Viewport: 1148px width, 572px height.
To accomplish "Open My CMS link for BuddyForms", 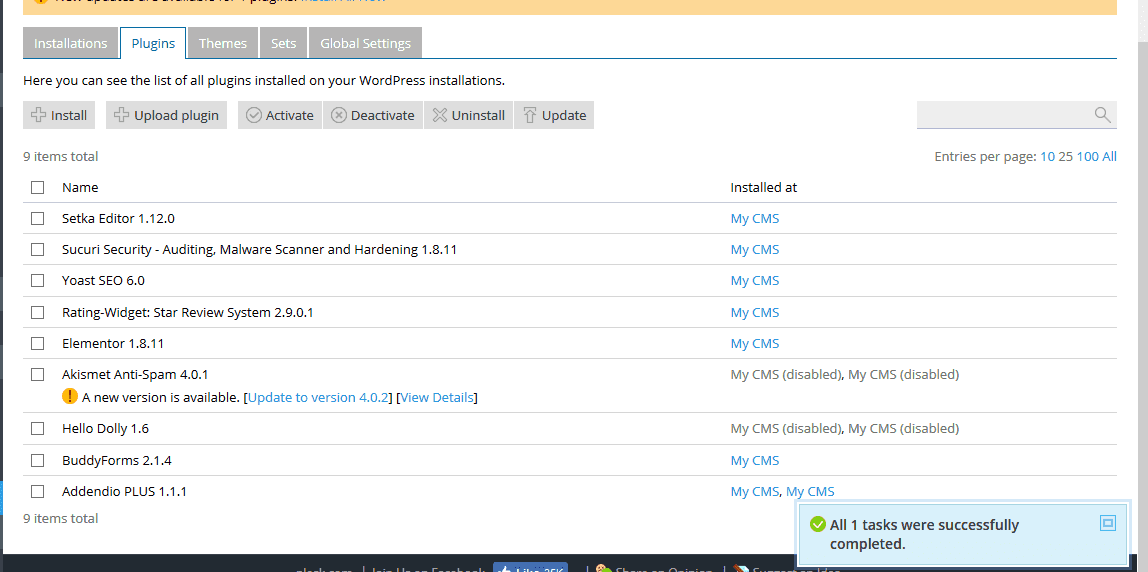I will pyautogui.click(x=755, y=461).
